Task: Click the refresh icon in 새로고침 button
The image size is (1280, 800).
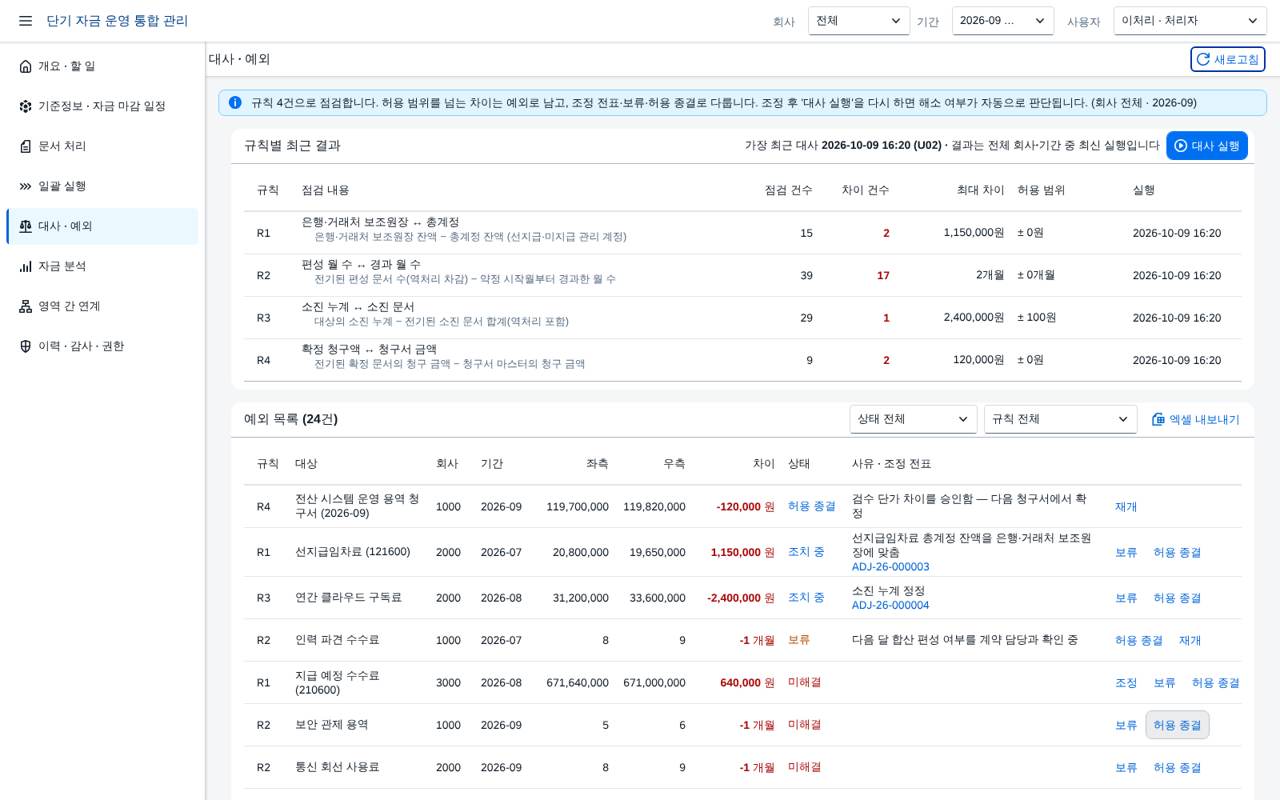Action: point(1203,59)
